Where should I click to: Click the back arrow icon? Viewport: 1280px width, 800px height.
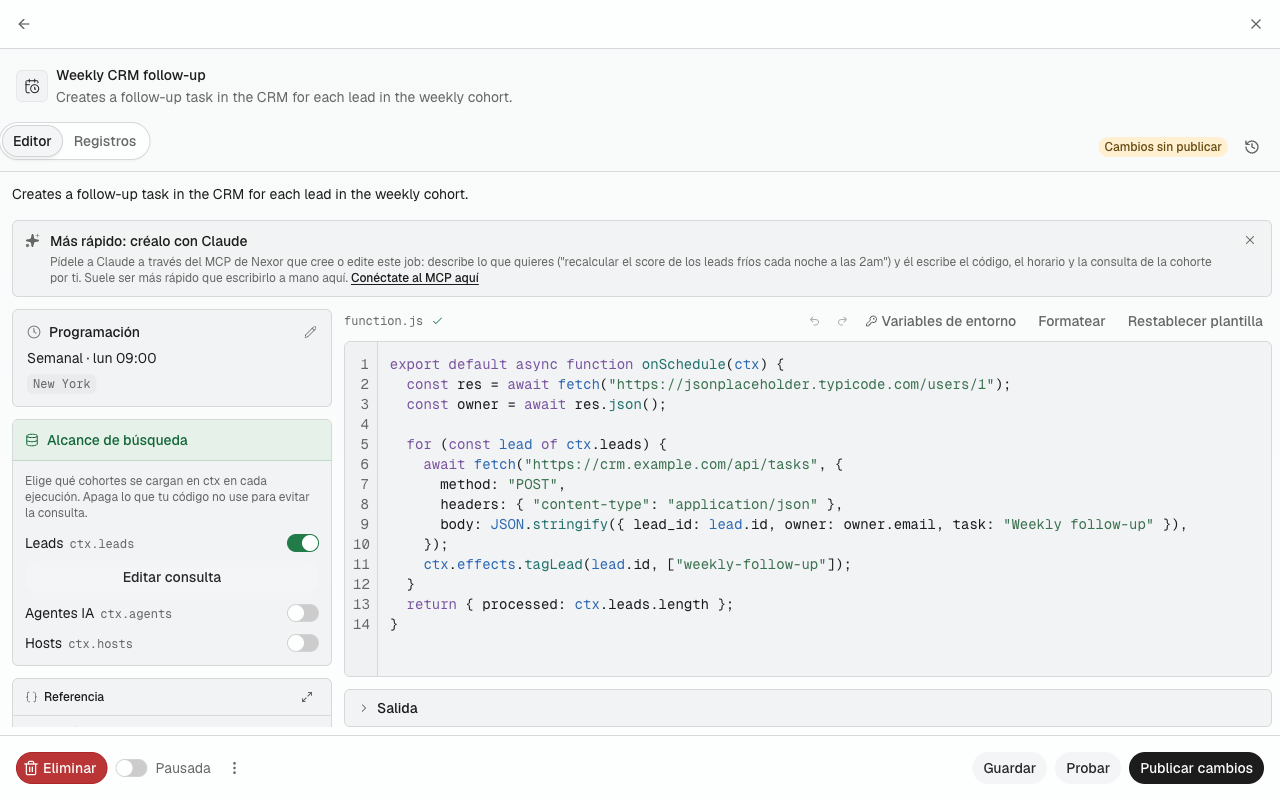(x=24, y=24)
